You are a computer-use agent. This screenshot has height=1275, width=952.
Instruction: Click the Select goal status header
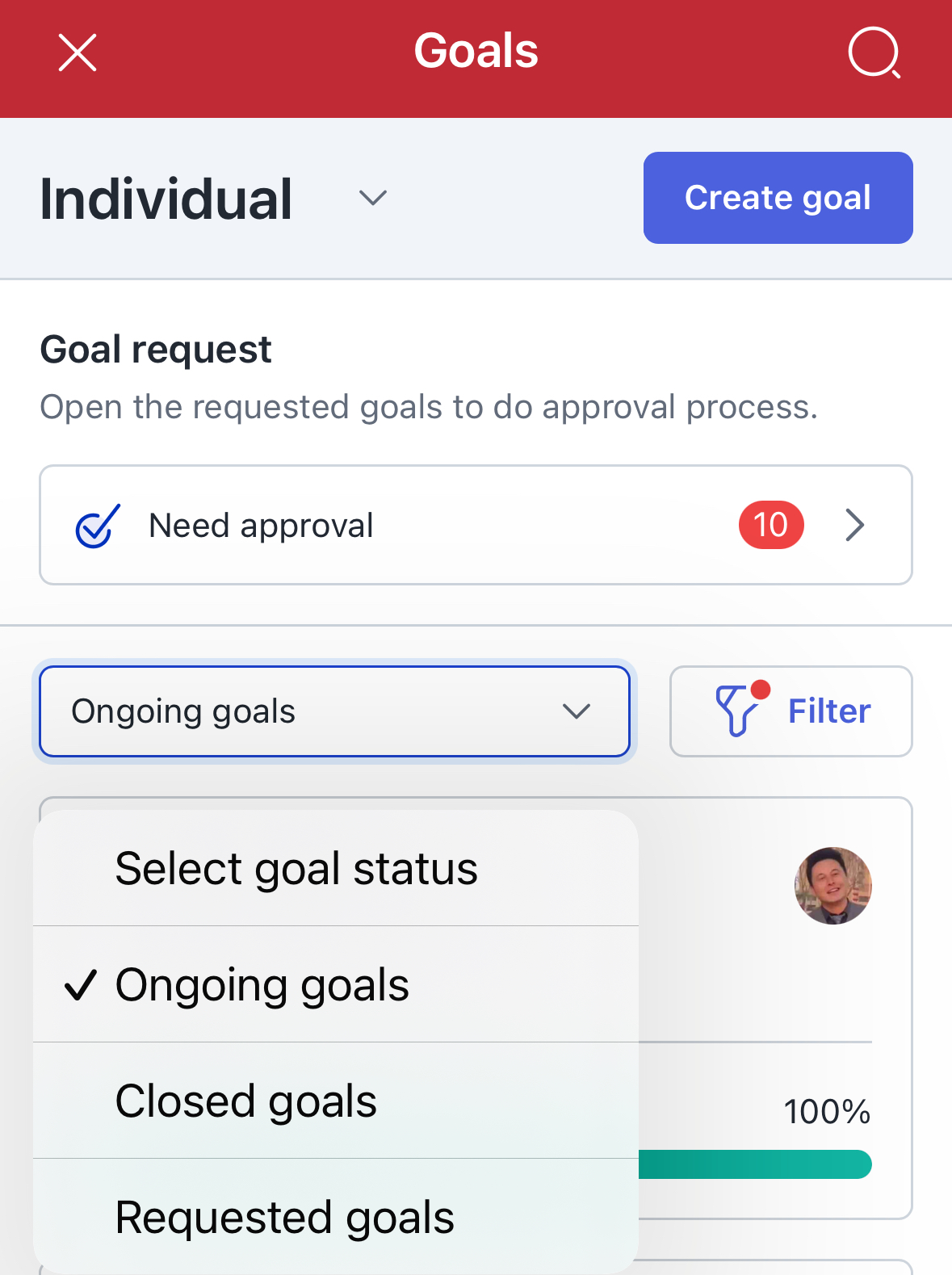296,869
